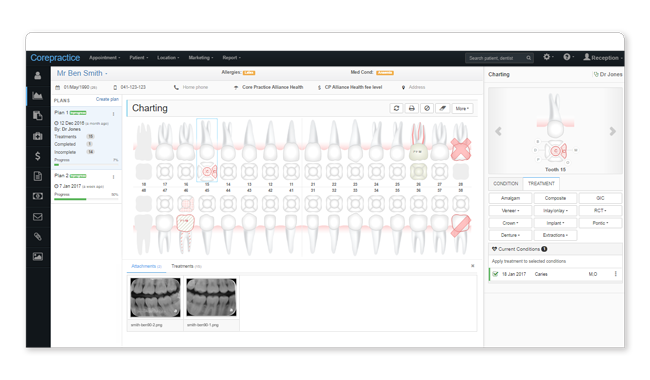Open the smith-ben90-2.png x-ray thumbnail
The width and height of the screenshot is (650, 380).
click(x=155, y=297)
